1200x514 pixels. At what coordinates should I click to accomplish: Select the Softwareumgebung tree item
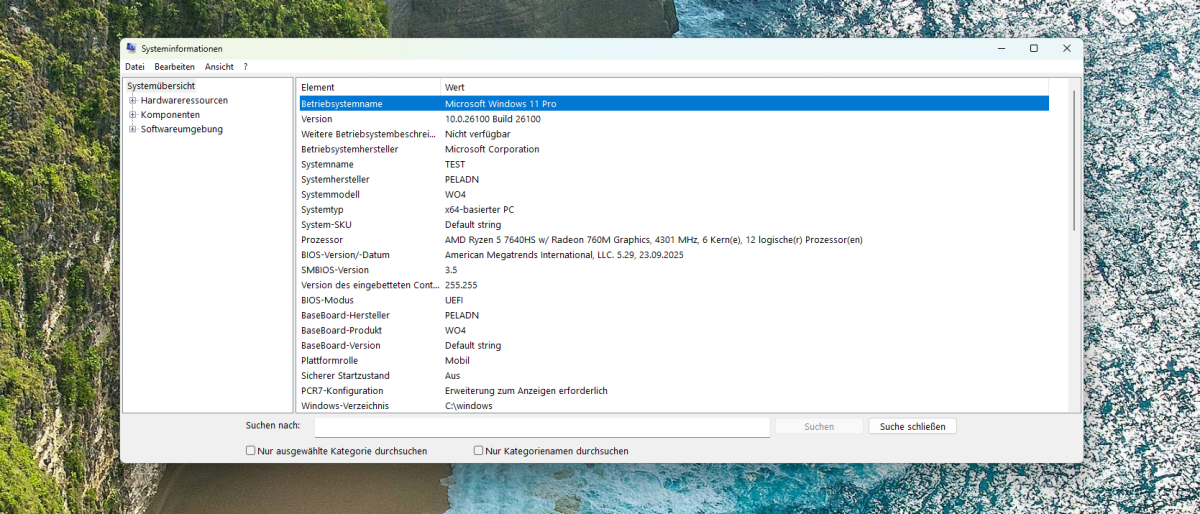[181, 129]
